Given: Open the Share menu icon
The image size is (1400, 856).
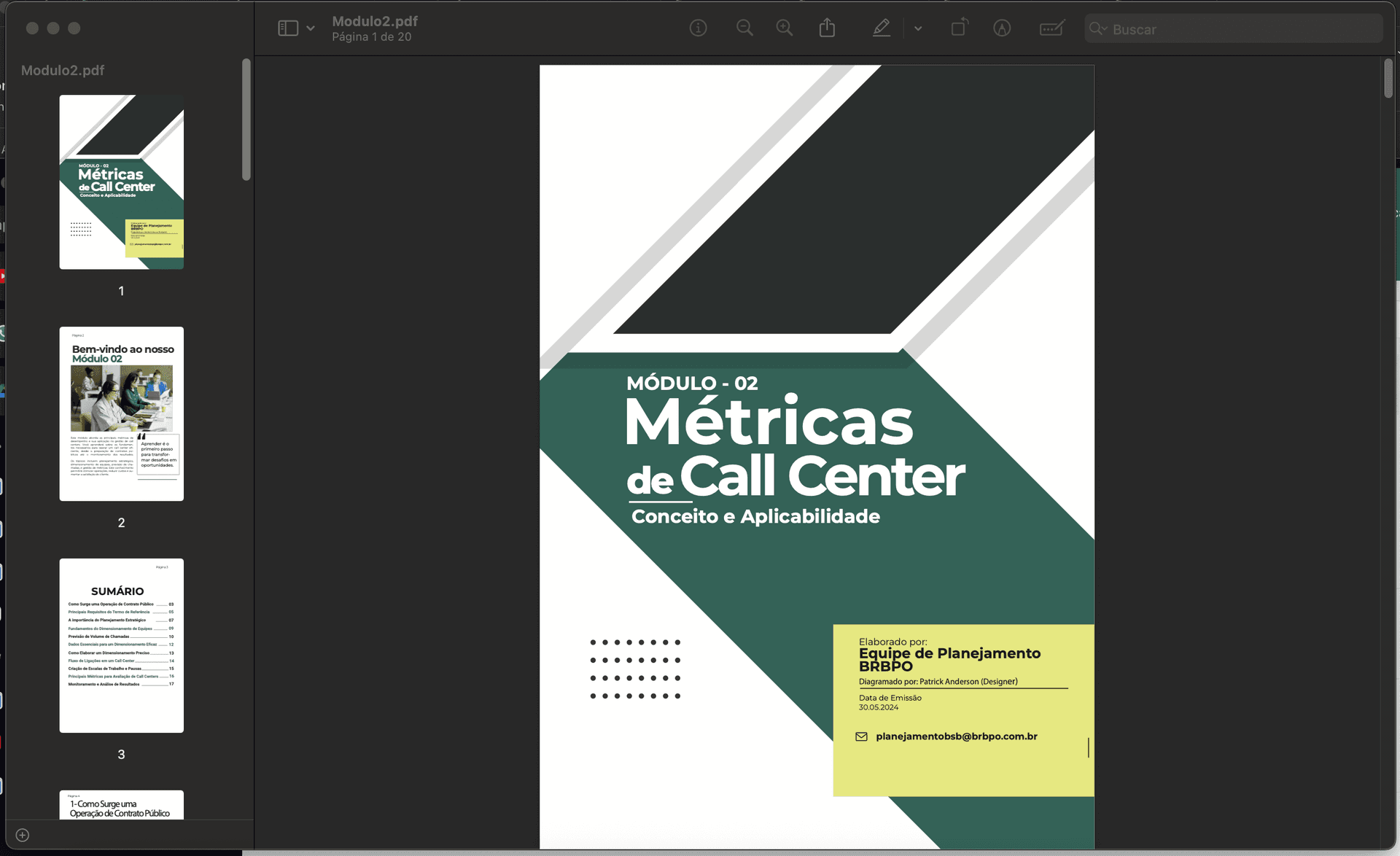Looking at the screenshot, I should 827,28.
